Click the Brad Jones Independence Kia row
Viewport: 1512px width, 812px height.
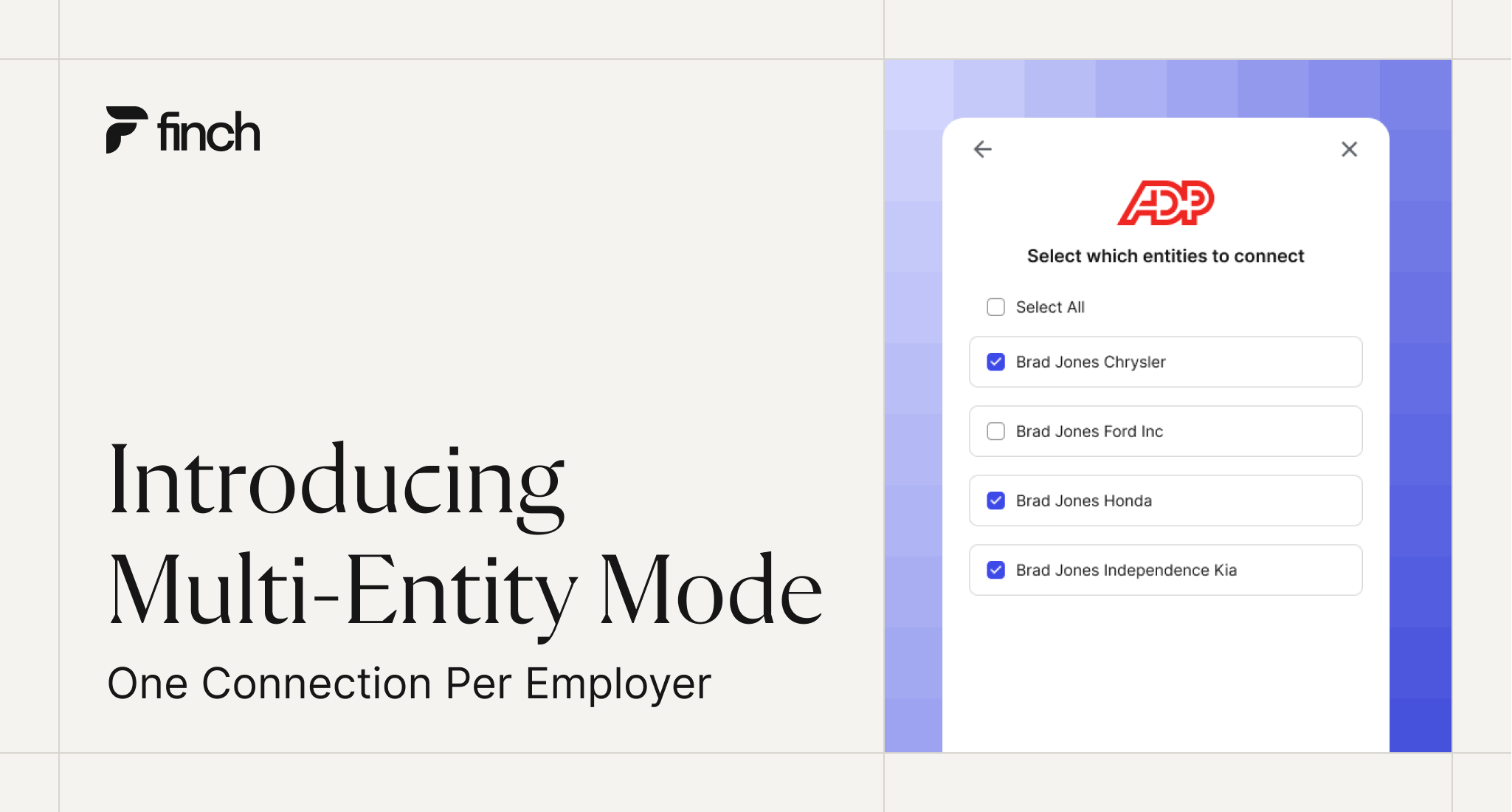(x=1291, y=570)
